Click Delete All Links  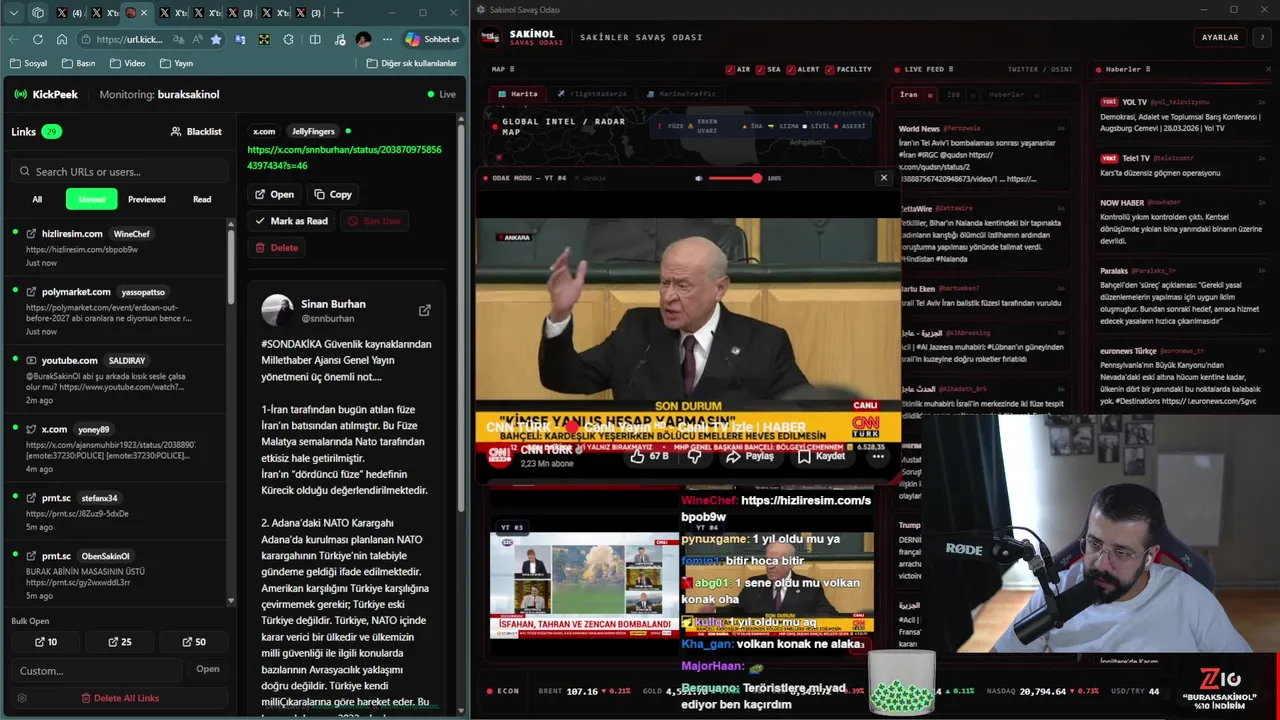[120, 698]
